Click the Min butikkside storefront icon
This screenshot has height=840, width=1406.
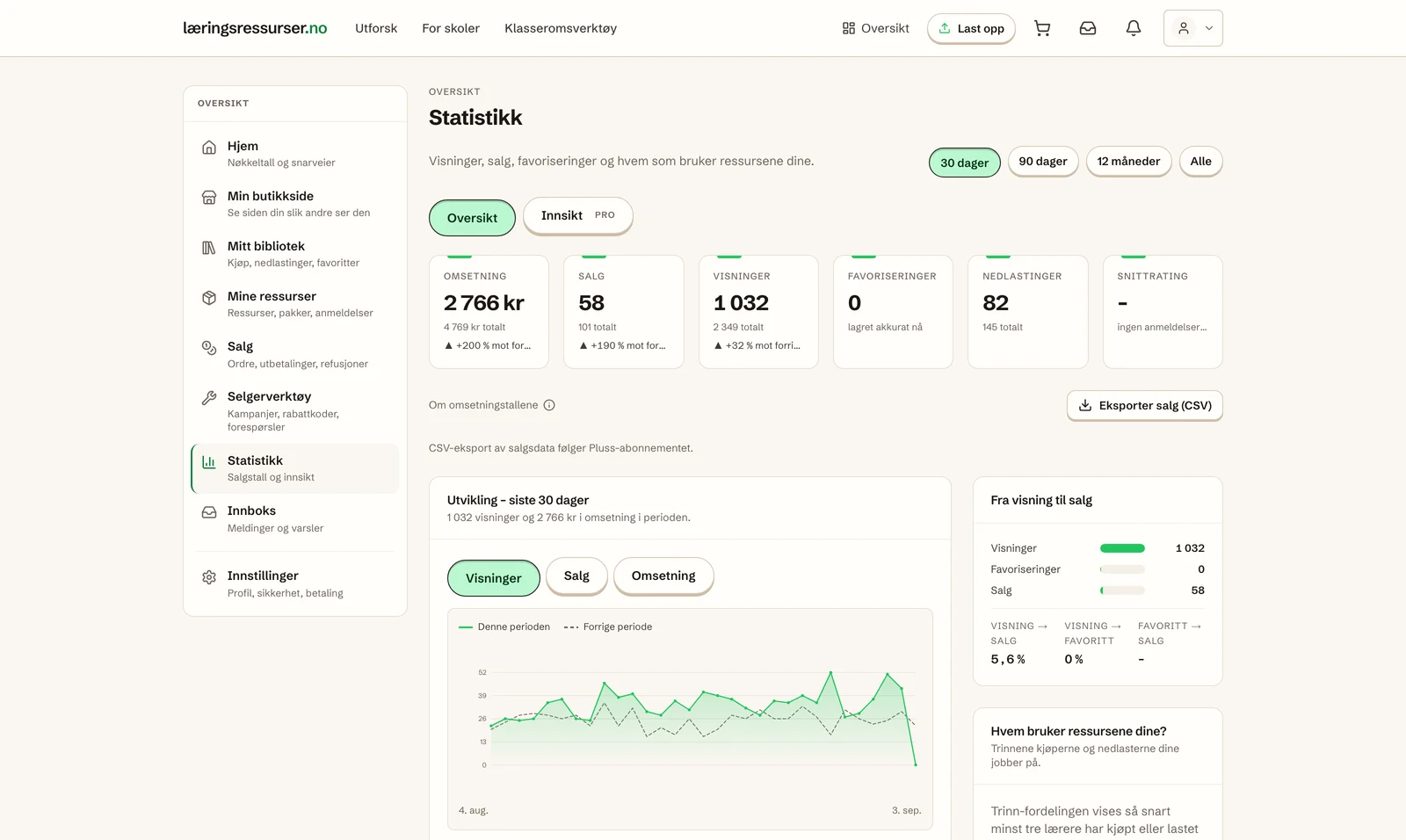click(x=209, y=197)
